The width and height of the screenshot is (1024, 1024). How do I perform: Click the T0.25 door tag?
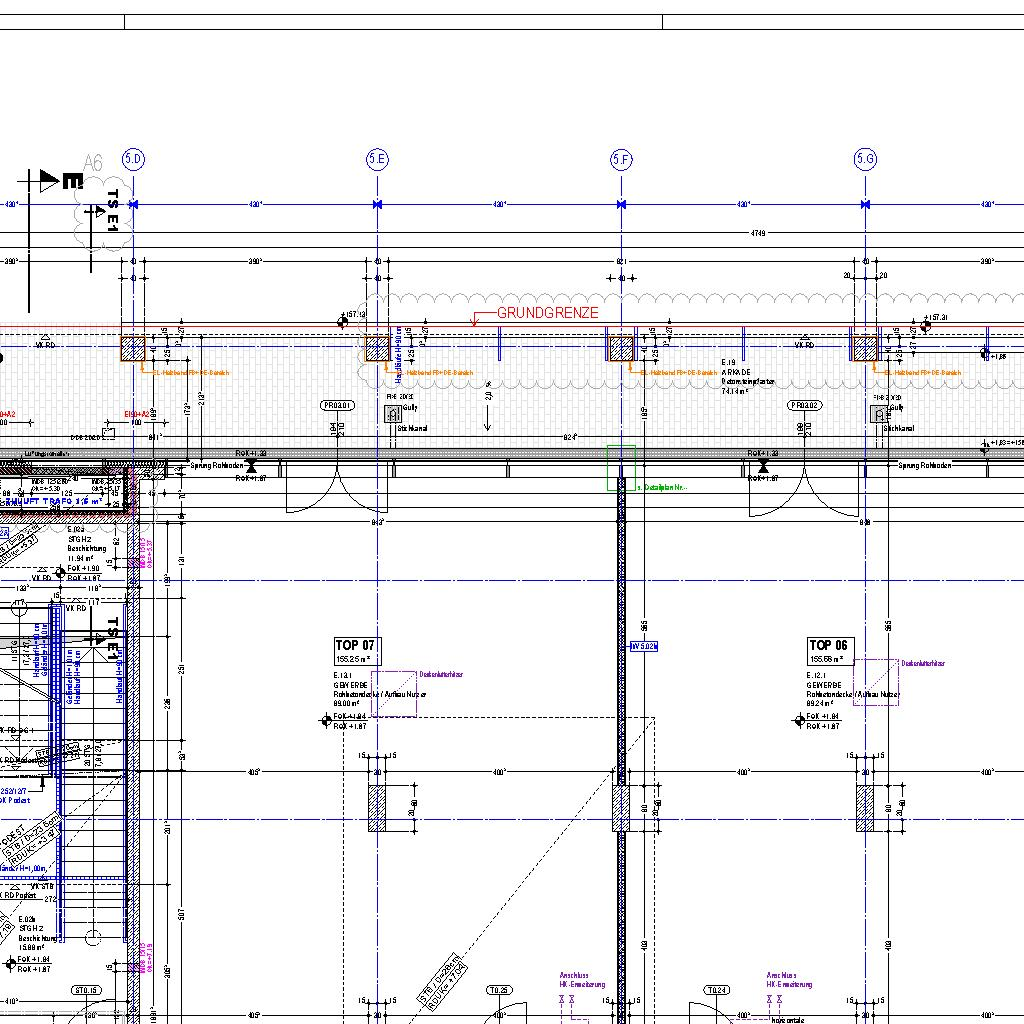500,990
